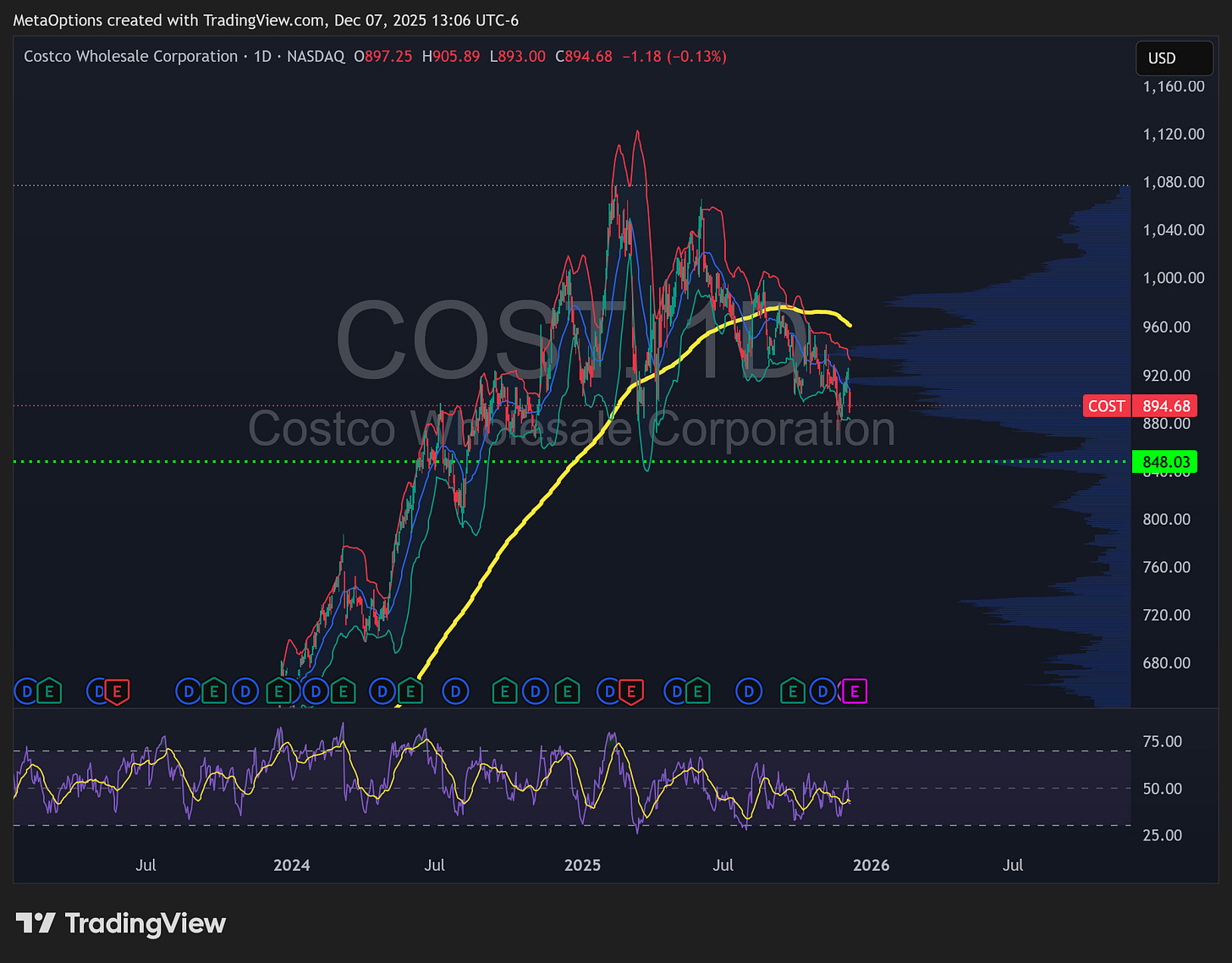Click the −0.13% change value

(x=697, y=56)
